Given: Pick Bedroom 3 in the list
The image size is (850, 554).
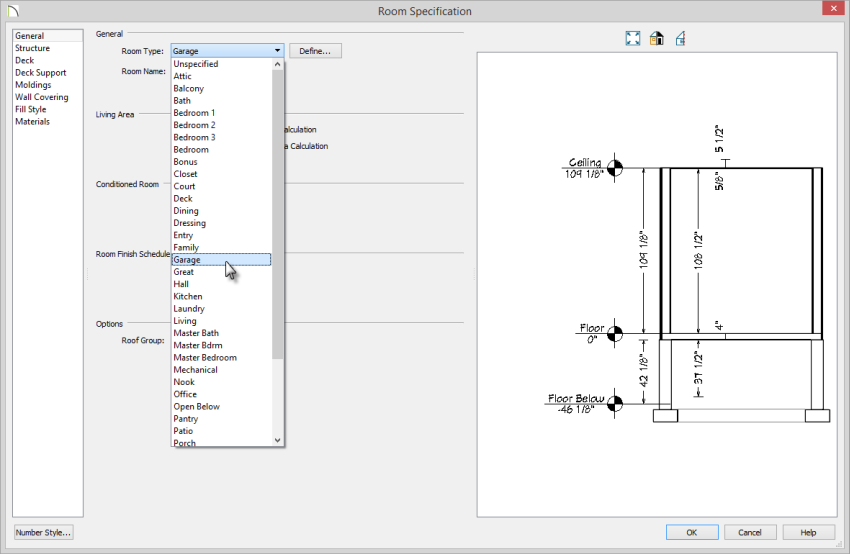Looking at the screenshot, I should tap(221, 137).
